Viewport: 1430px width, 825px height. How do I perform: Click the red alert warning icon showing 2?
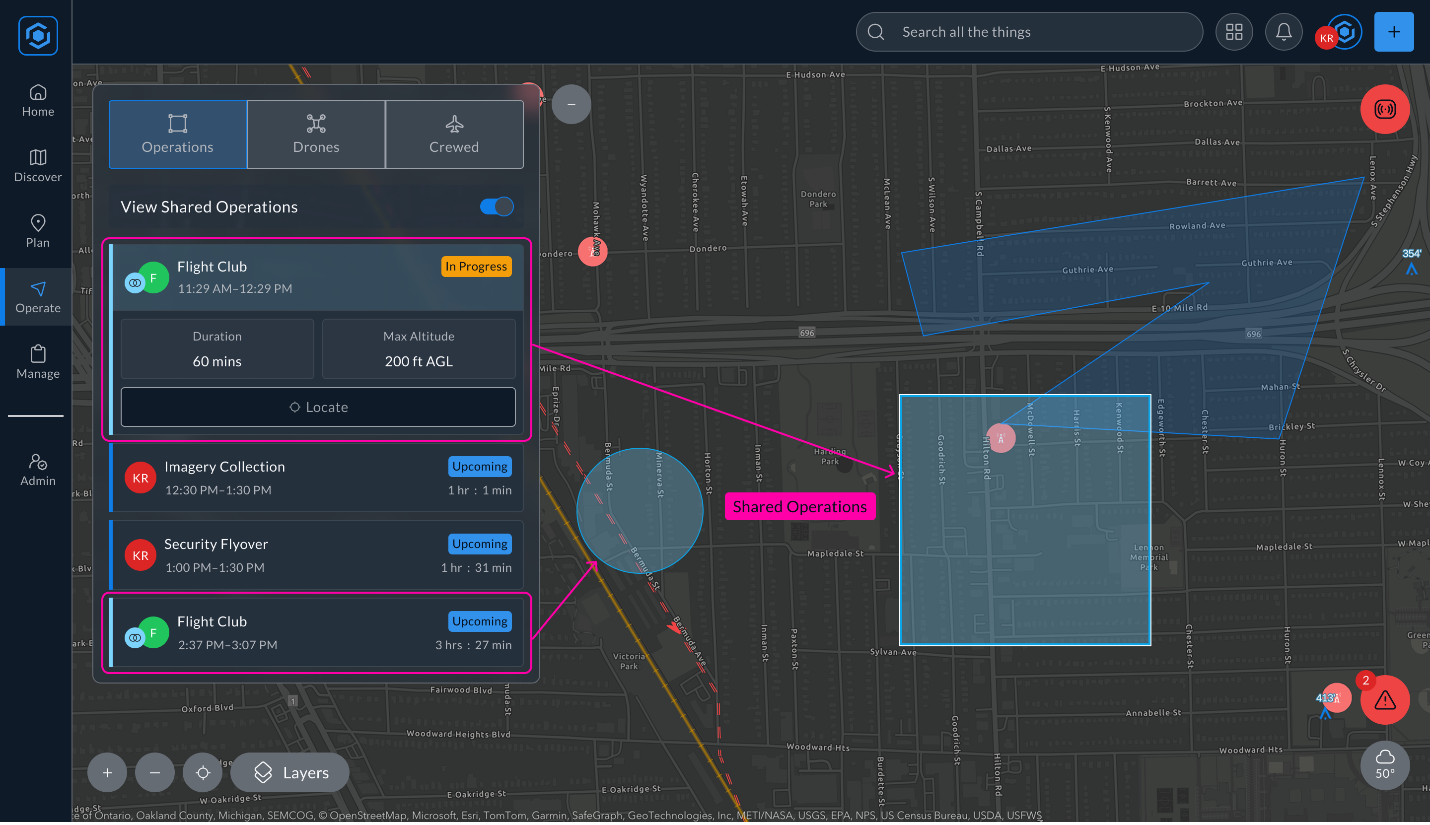[1385, 700]
